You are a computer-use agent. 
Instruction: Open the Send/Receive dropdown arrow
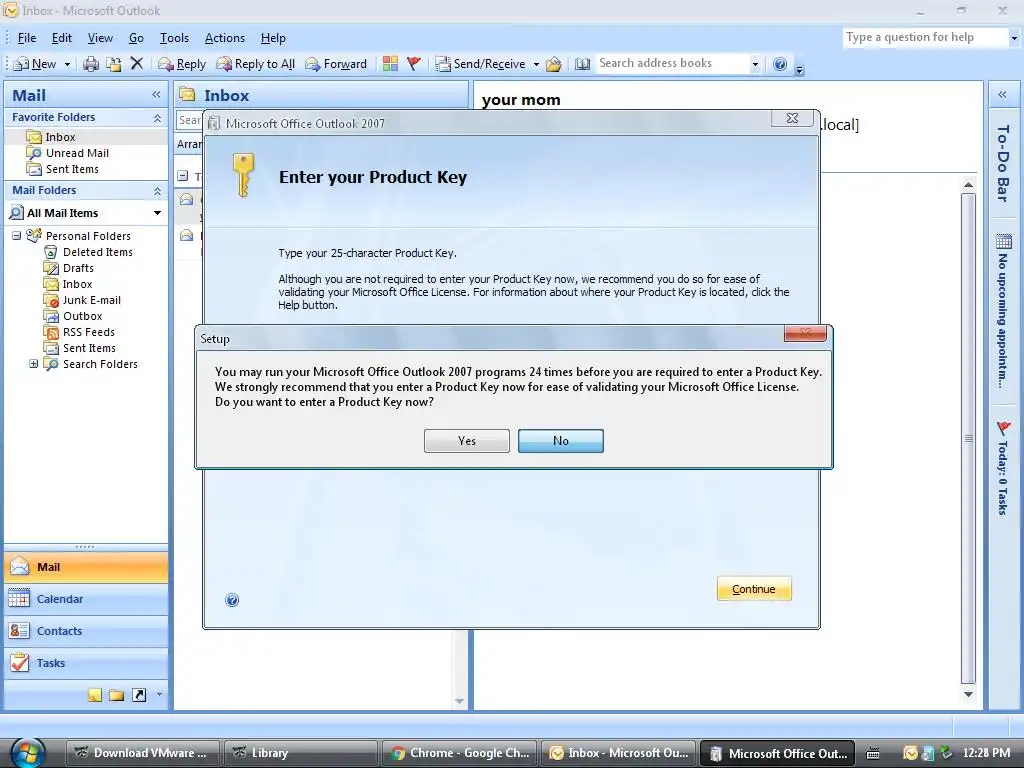coord(536,64)
